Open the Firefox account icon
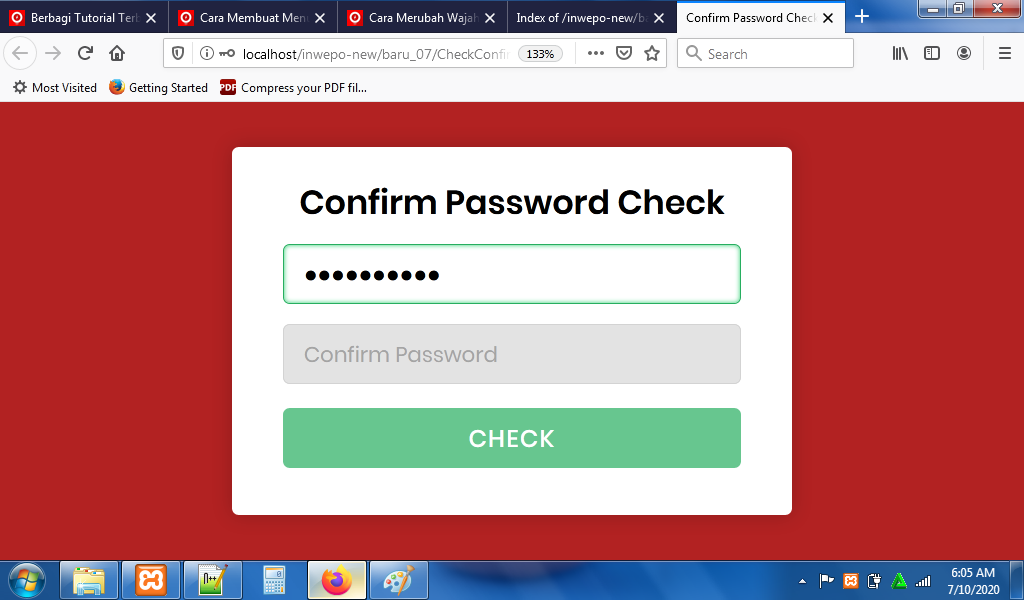The width and height of the screenshot is (1024, 600). coord(964,54)
